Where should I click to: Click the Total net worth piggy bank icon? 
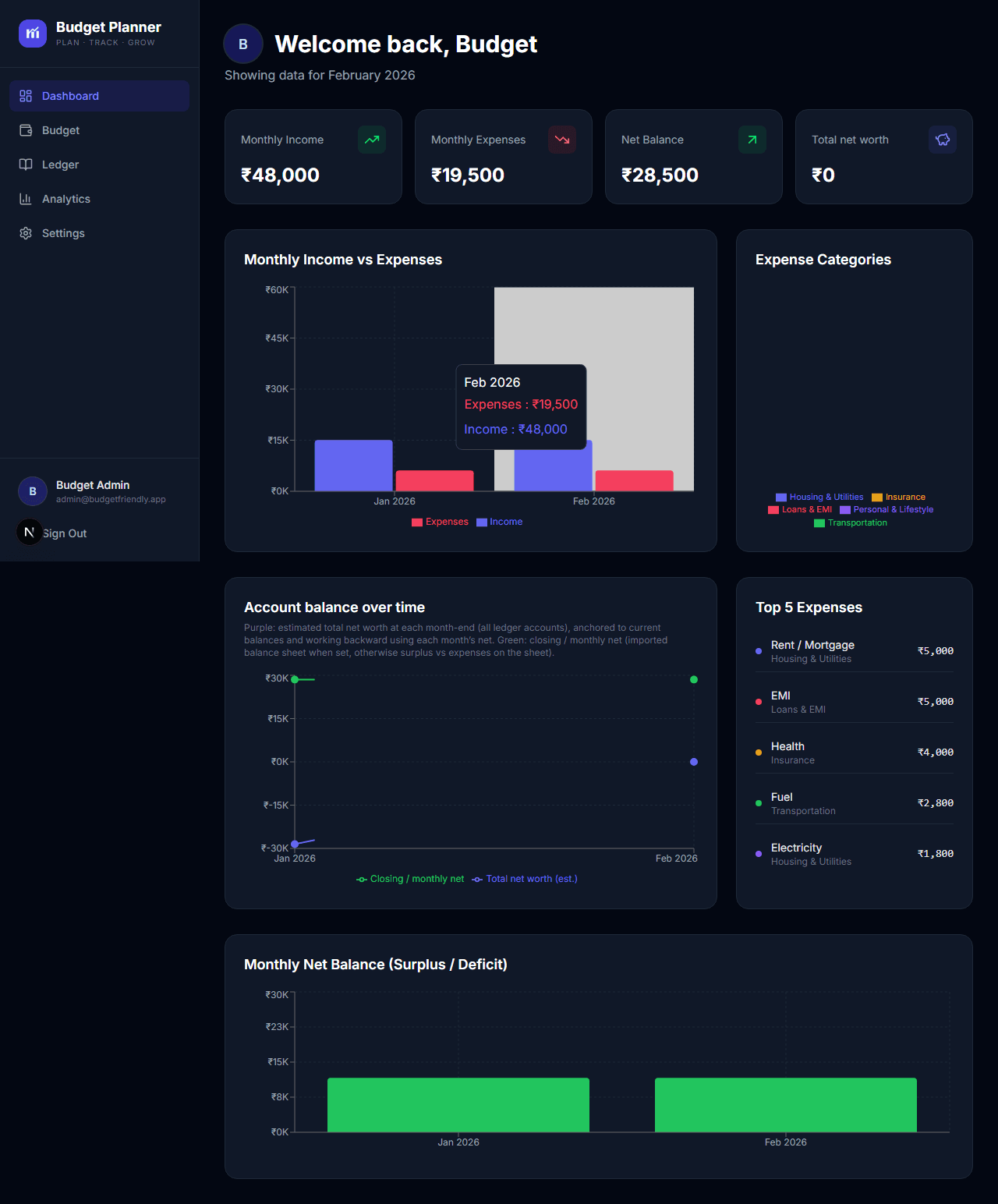[x=943, y=140]
